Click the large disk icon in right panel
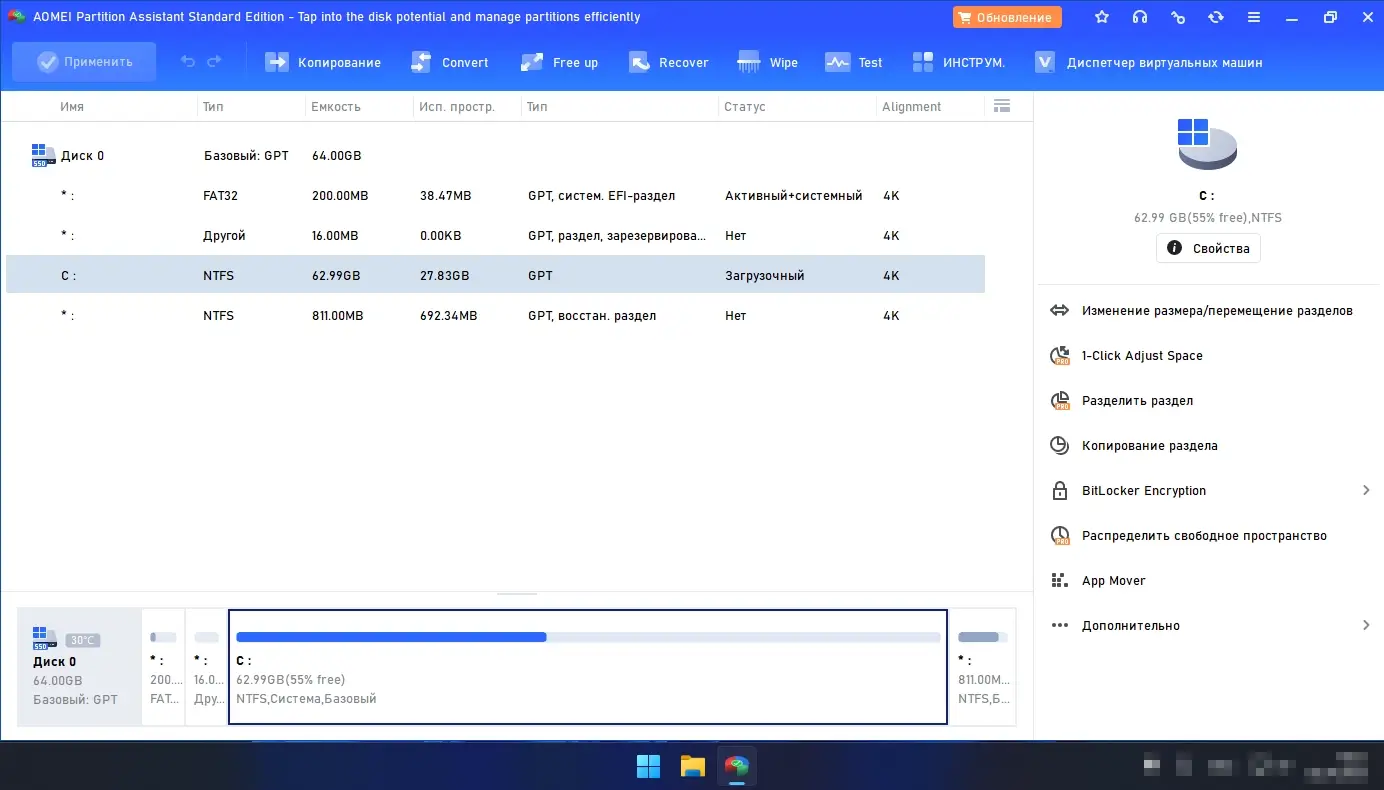This screenshot has height=790, width=1384. (1207, 145)
